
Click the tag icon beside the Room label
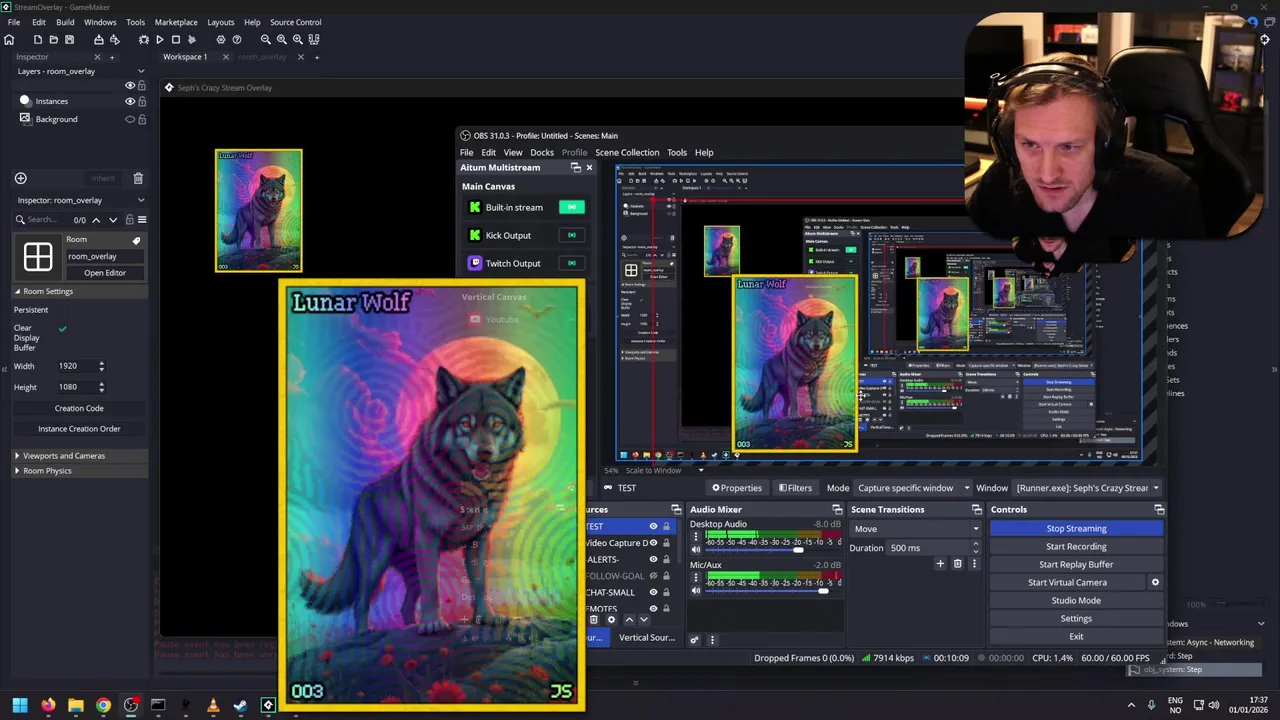click(x=136, y=240)
